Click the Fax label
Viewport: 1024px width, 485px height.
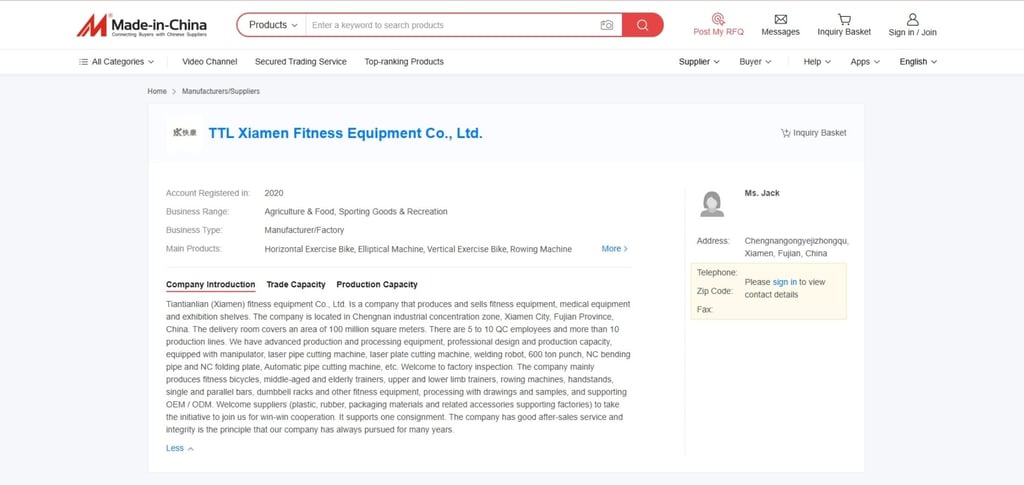point(705,309)
